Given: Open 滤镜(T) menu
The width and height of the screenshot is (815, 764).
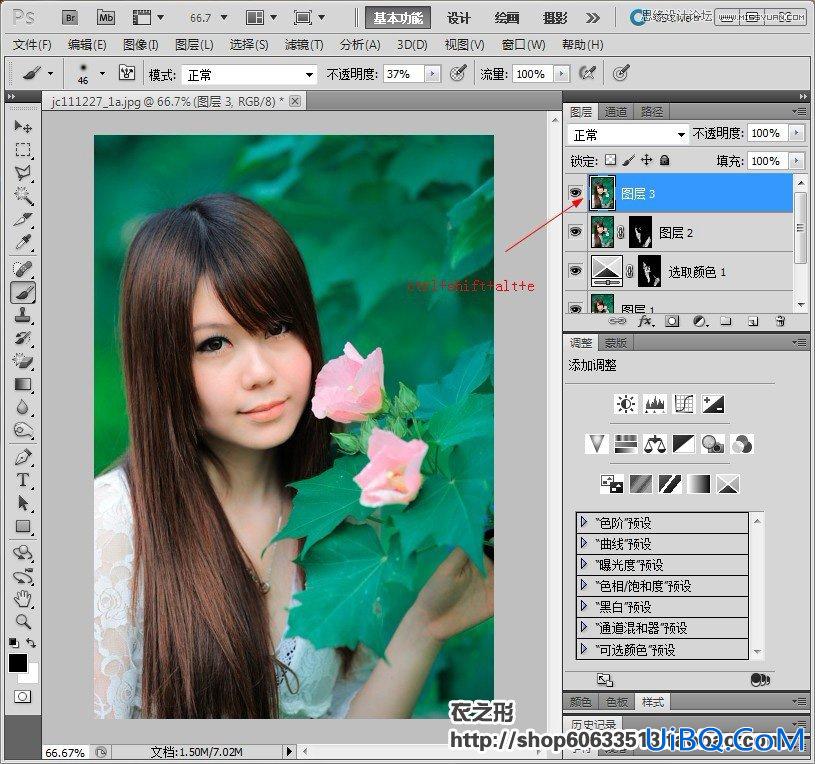Looking at the screenshot, I should 304,45.
